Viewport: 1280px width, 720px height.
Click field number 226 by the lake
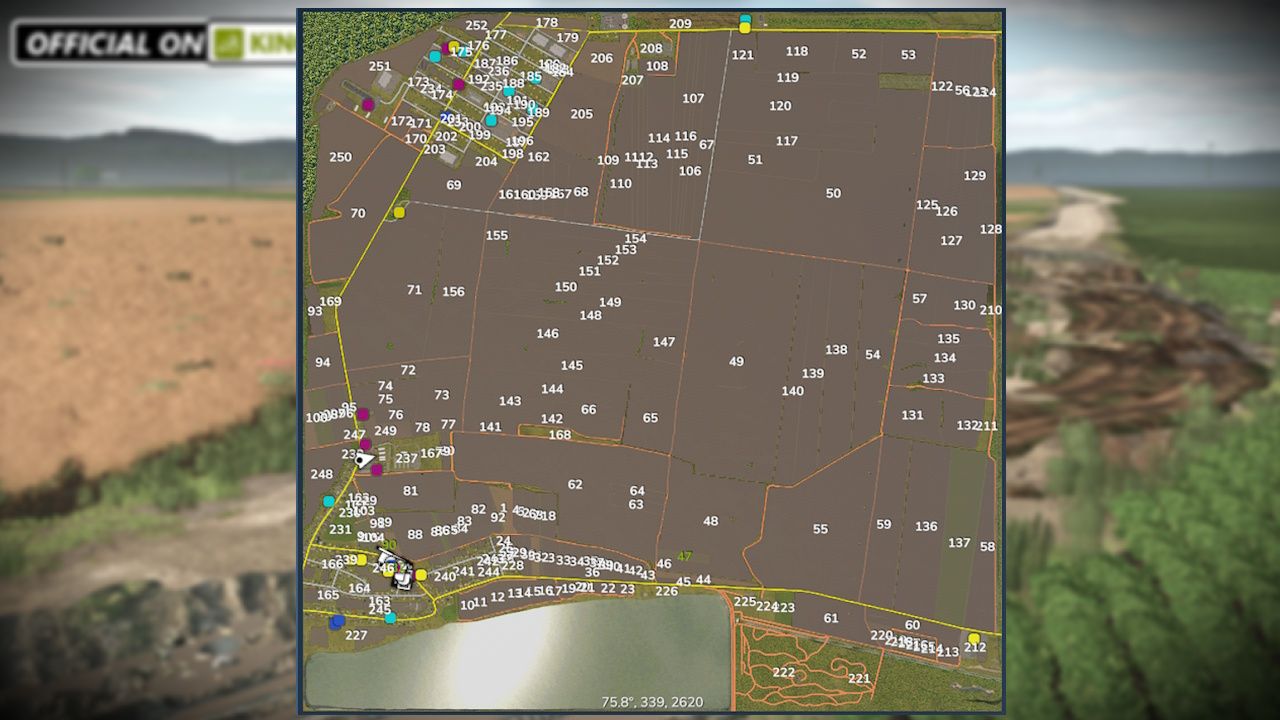point(666,591)
